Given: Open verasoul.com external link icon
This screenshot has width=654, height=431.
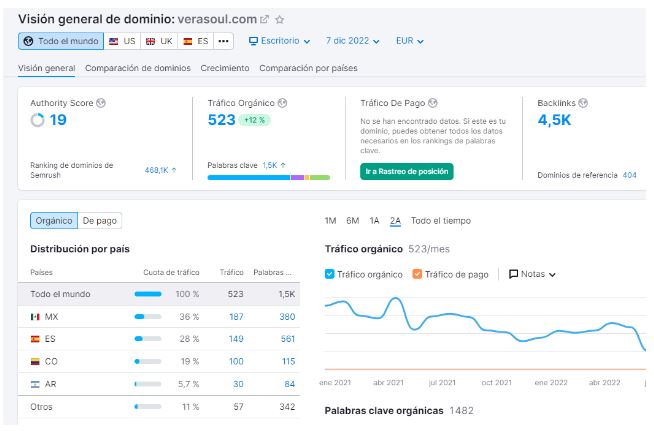Looking at the screenshot, I should 264,19.
